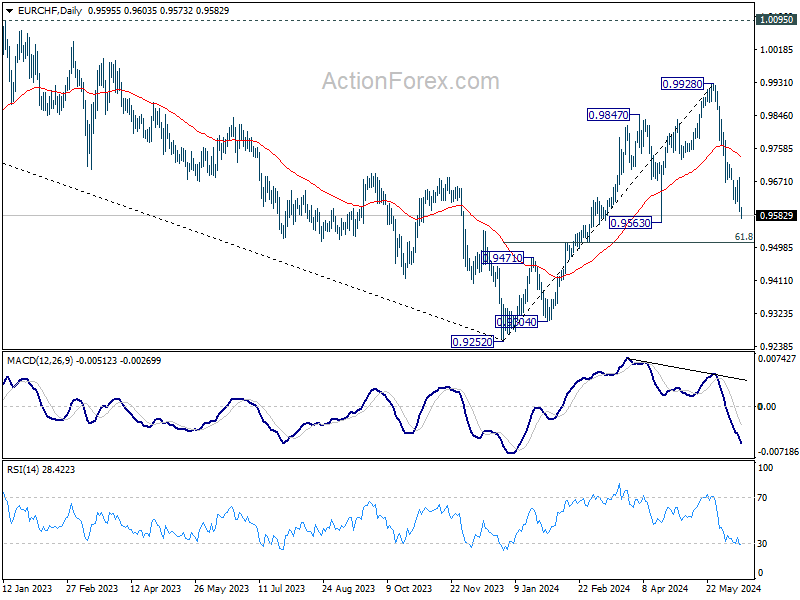
Task: Click the 1.00950 level tag
Action: point(777,20)
